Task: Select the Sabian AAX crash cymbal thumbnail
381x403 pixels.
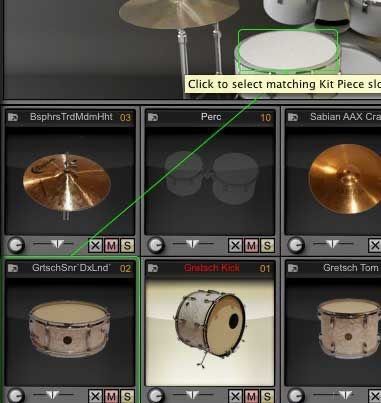Action: click(345, 179)
